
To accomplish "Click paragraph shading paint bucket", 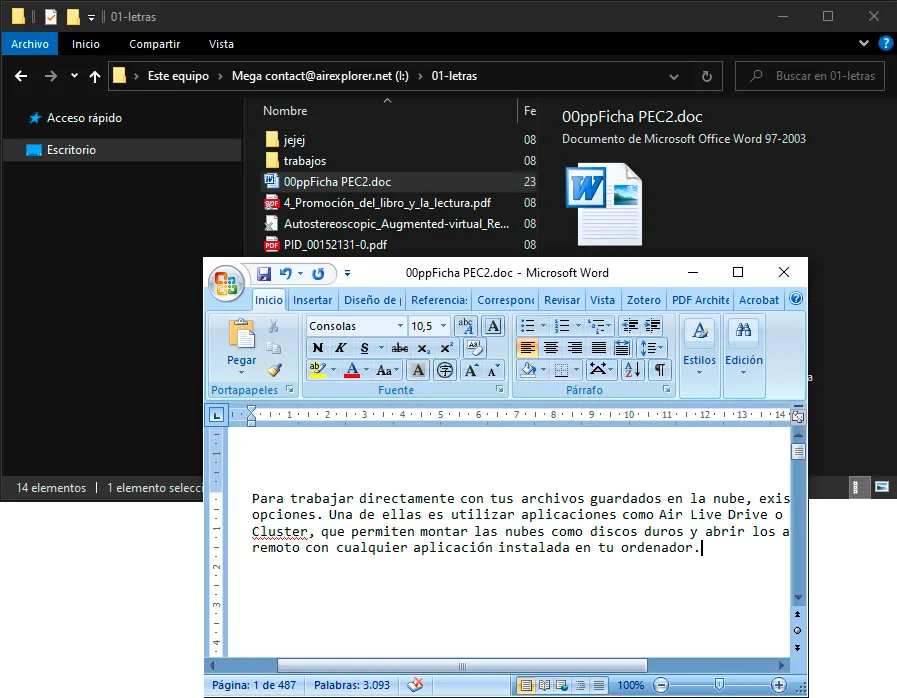I will coord(529,370).
